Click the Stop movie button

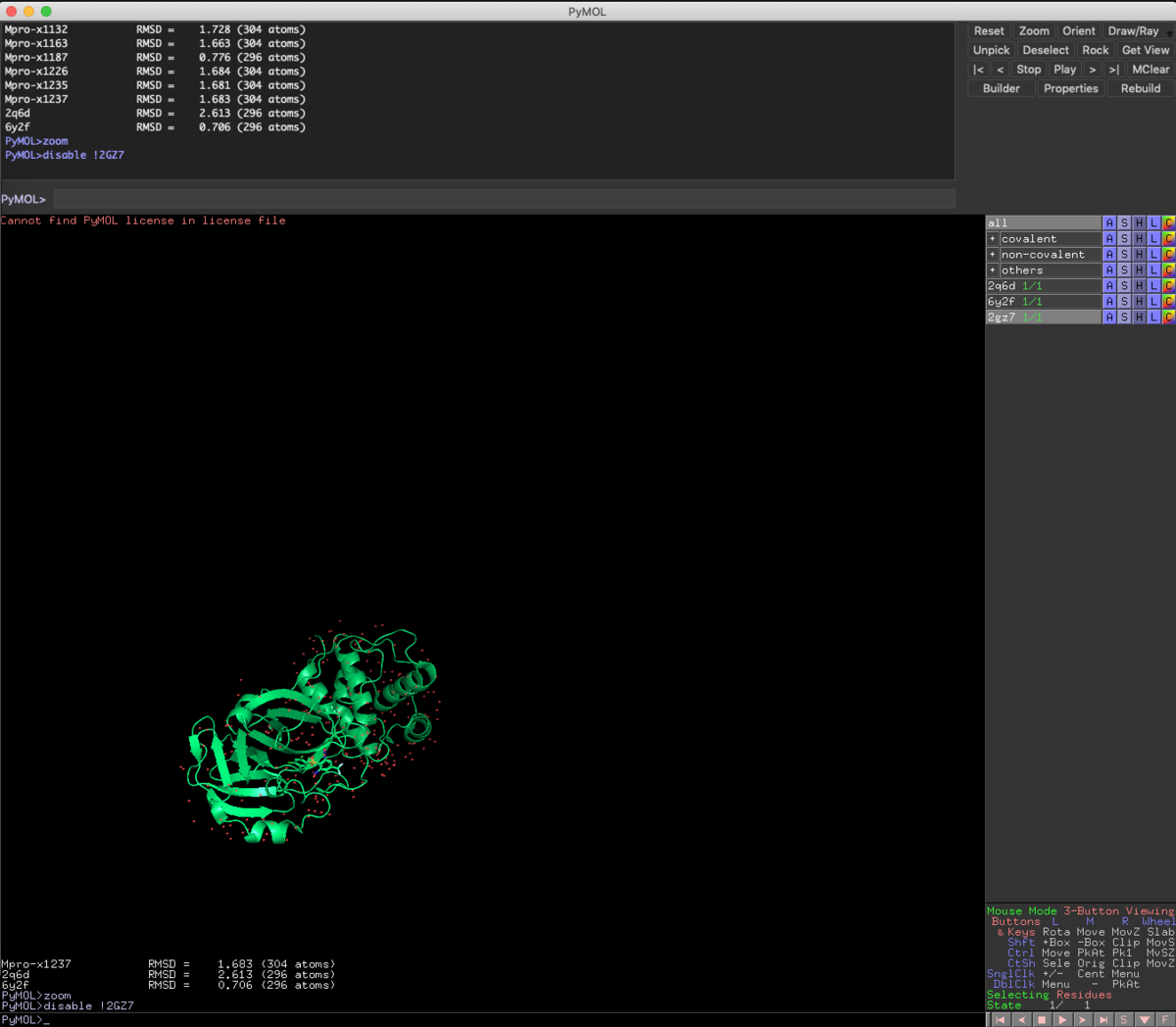(1029, 70)
